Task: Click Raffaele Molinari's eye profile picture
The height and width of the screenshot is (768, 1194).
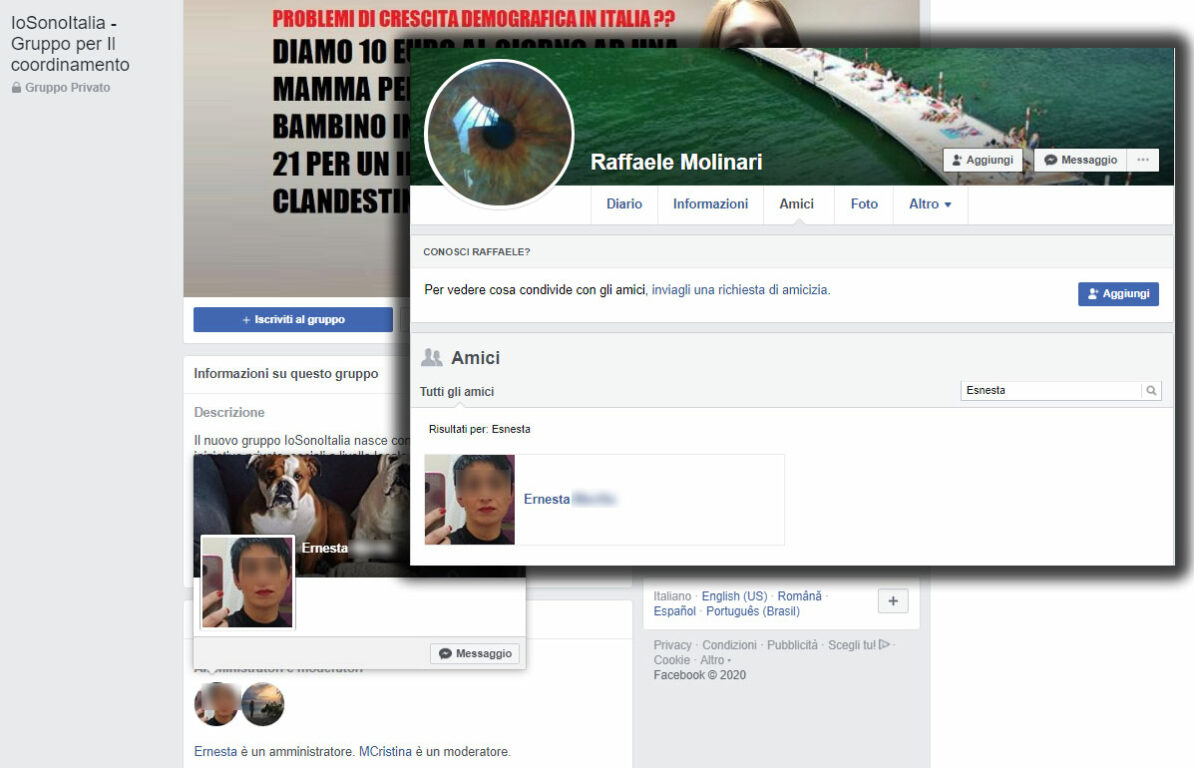Action: tap(499, 133)
